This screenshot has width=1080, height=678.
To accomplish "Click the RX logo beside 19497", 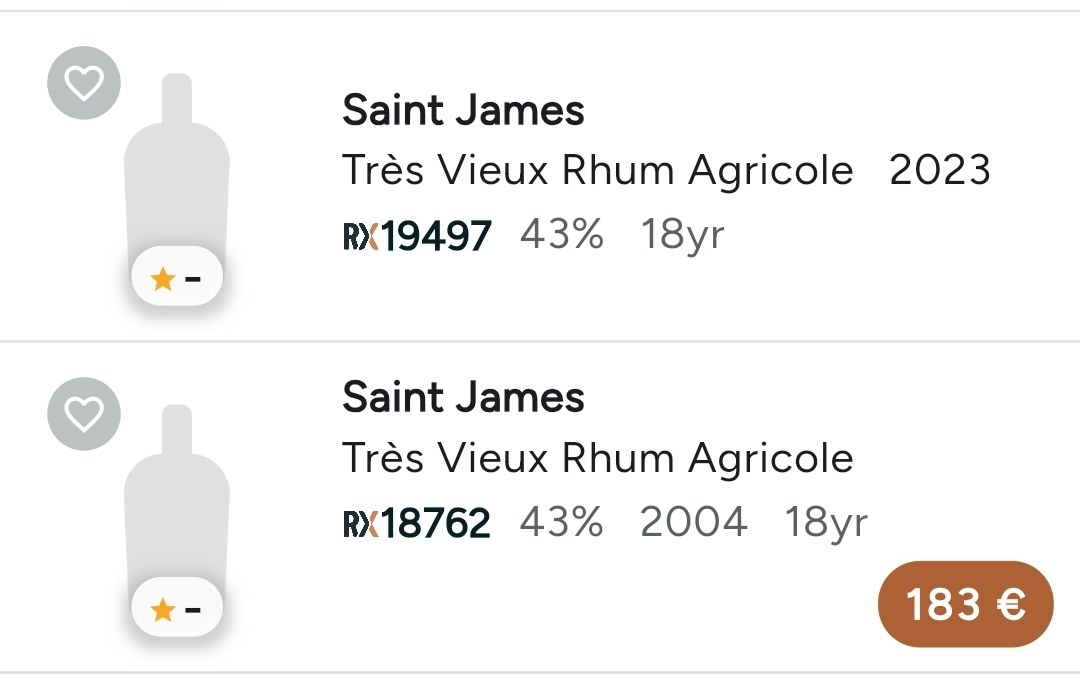I will [360, 237].
